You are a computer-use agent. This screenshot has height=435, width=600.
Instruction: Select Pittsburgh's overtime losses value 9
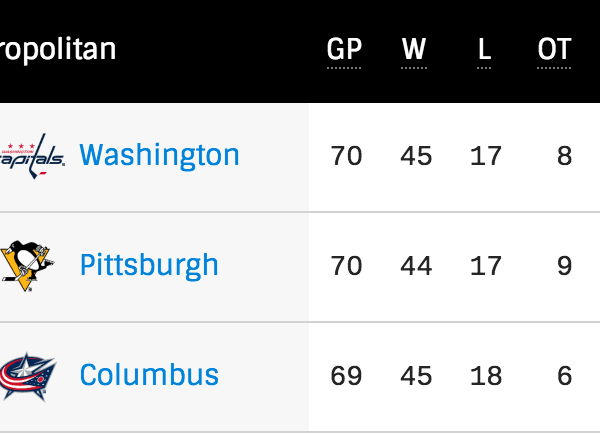click(565, 266)
